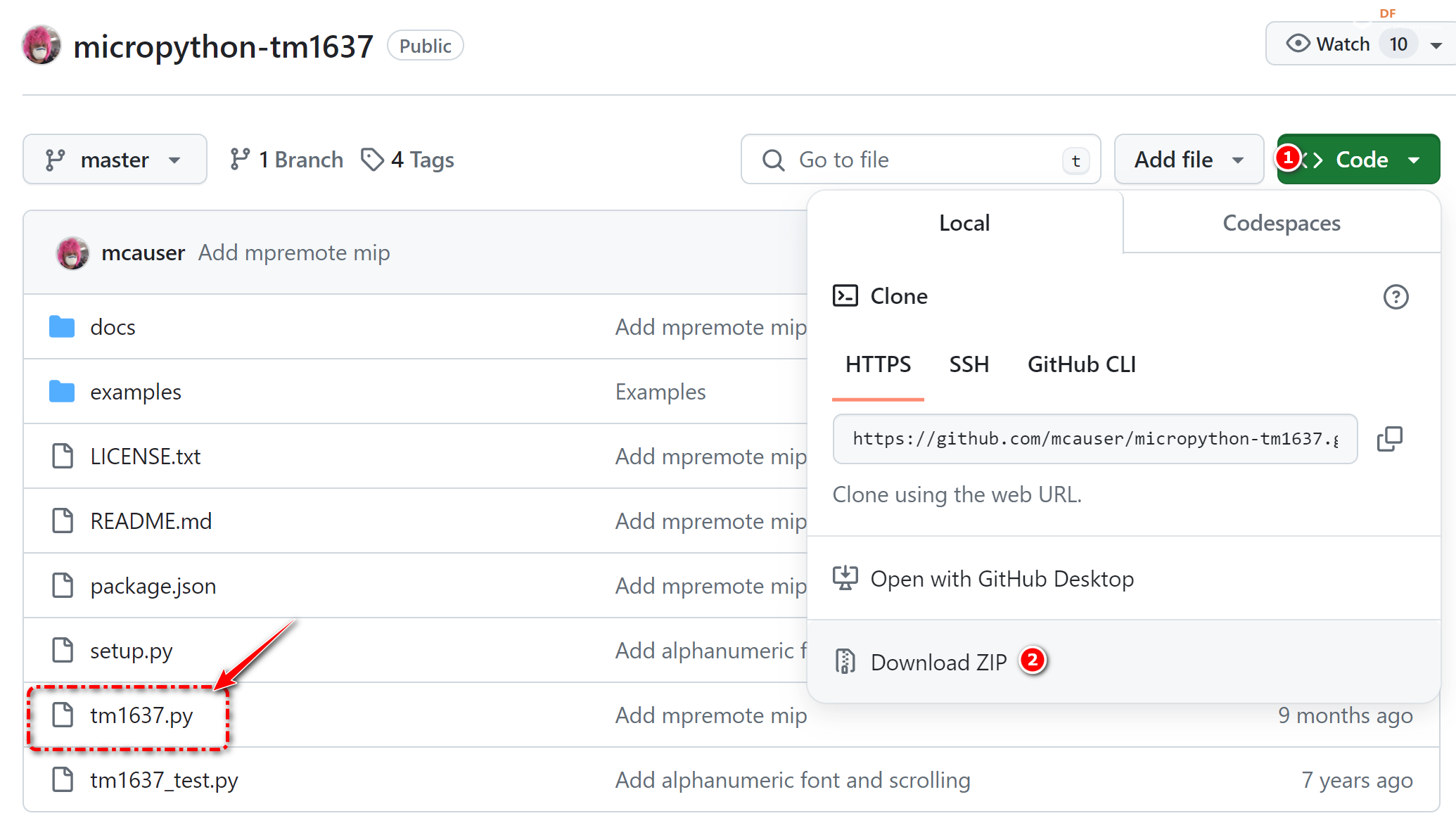
Task: Click the t keyboard shortcut hint
Action: pyautogui.click(x=1075, y=160)
